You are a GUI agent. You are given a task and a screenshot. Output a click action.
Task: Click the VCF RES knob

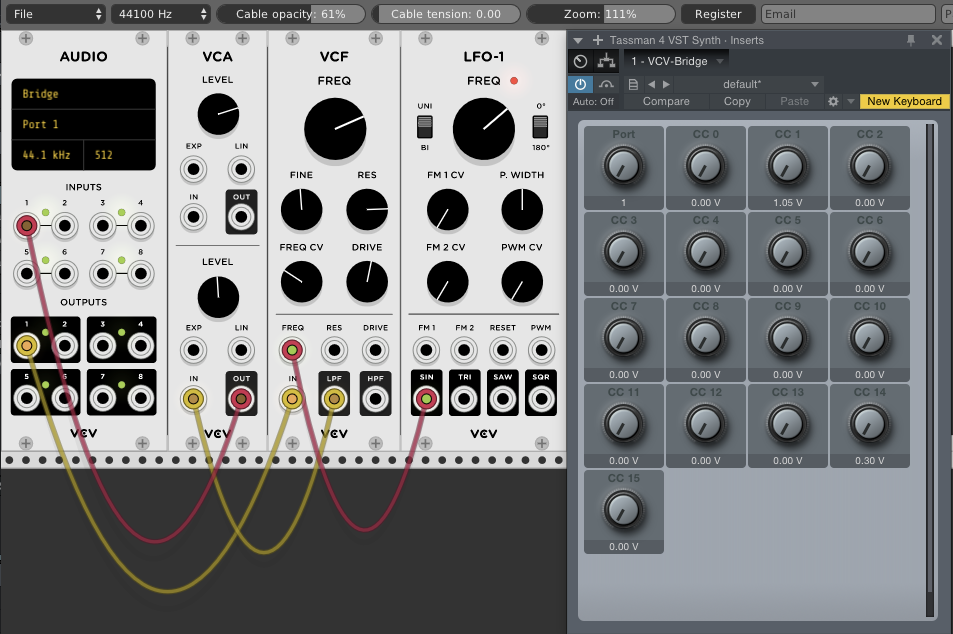click(x=366, y=210)
